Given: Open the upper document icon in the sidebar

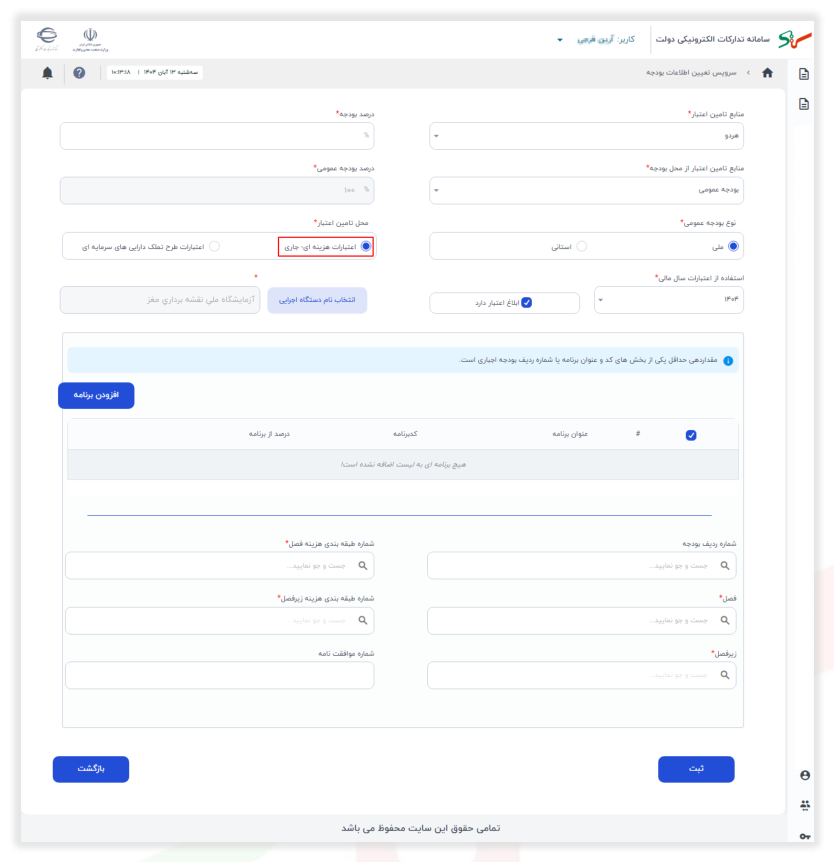Looking at the screenshot, I should pos(804,74).
